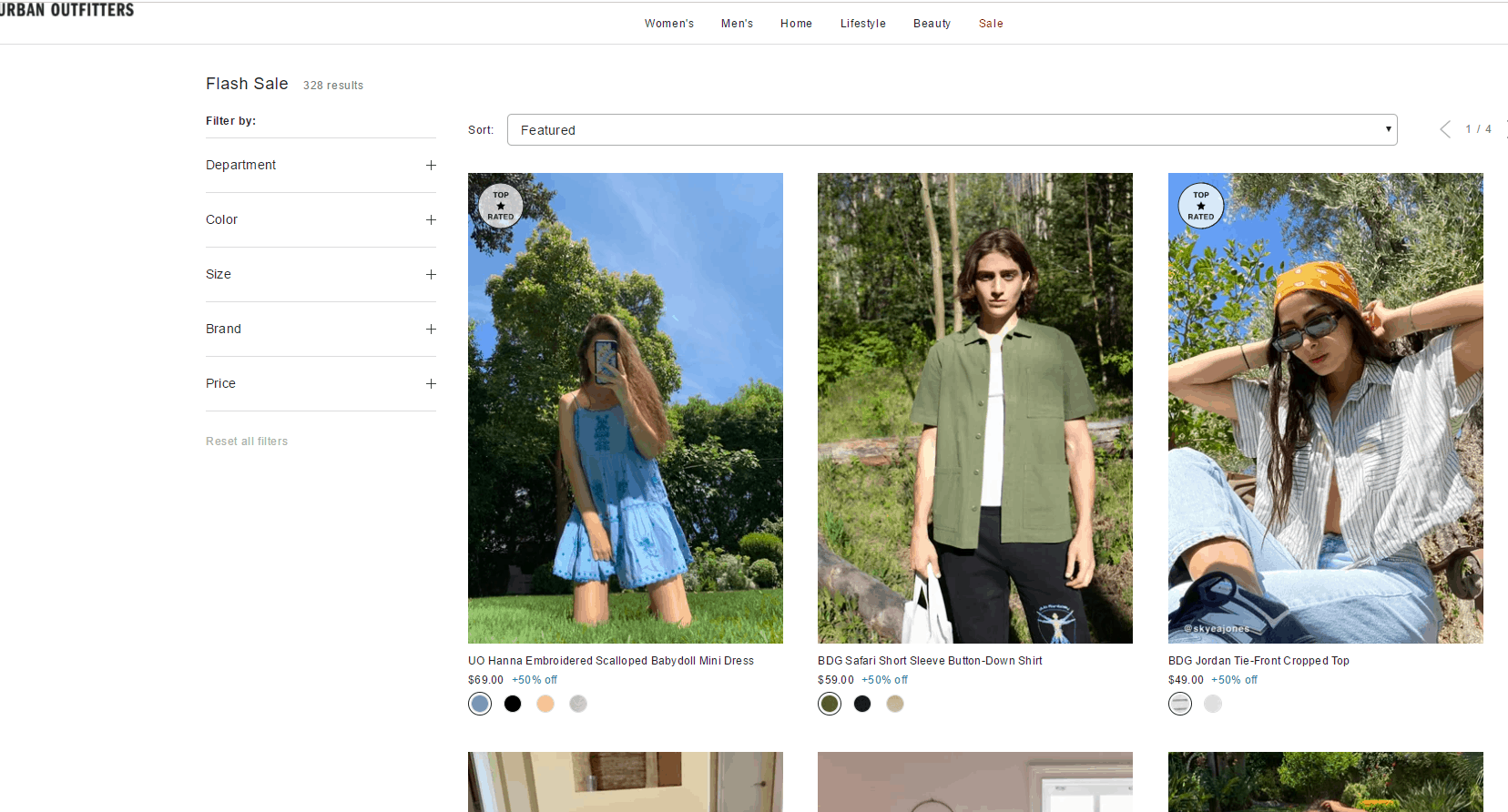Click the 328 results count
This screenshot has width=1508, height=812.
[x=333, y=86]
